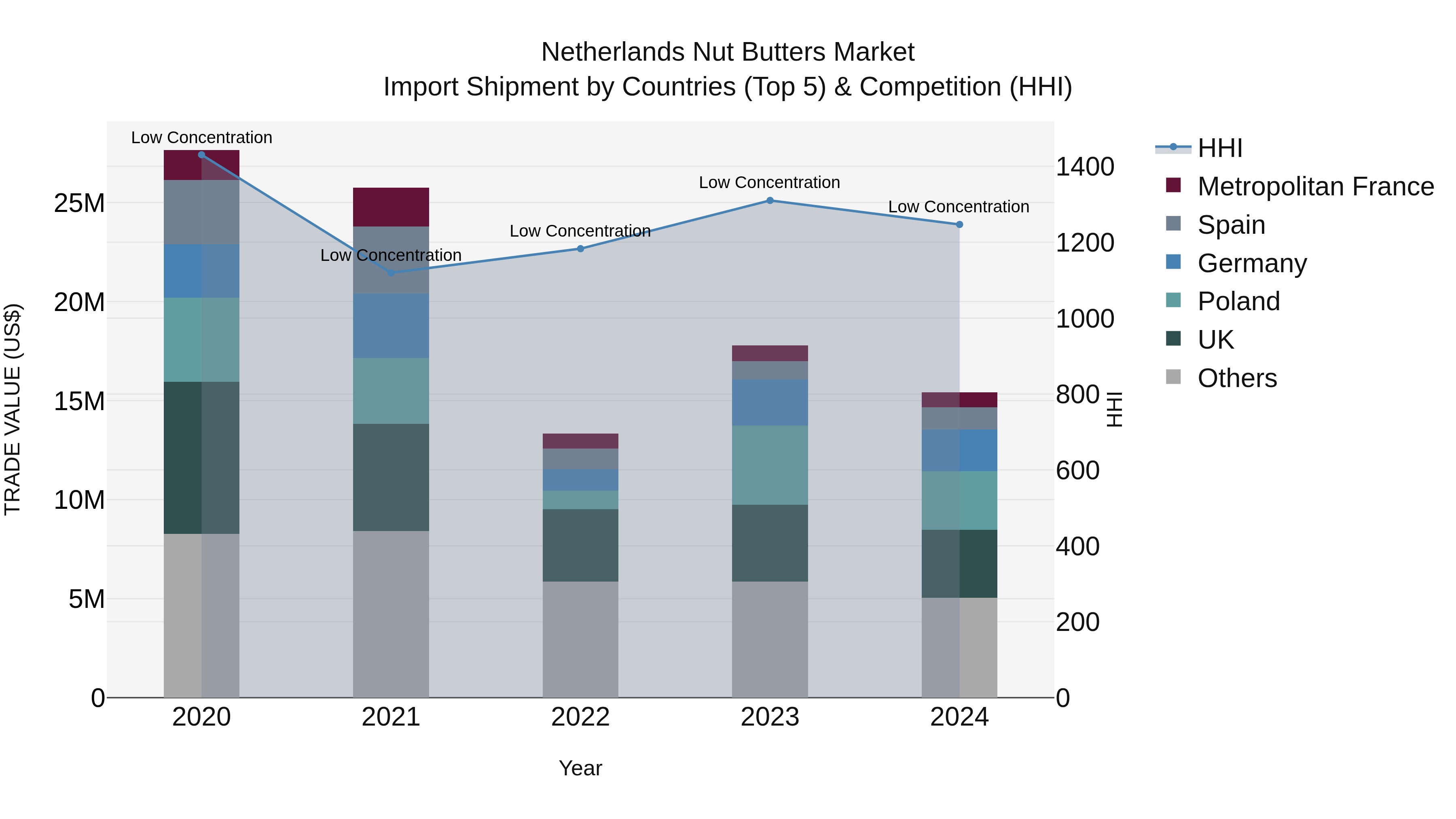The height and width of the screenshot is (819, 1456).
Task: Click the 2020 Metropolitan France bar segment
Action: coord(201,165)
